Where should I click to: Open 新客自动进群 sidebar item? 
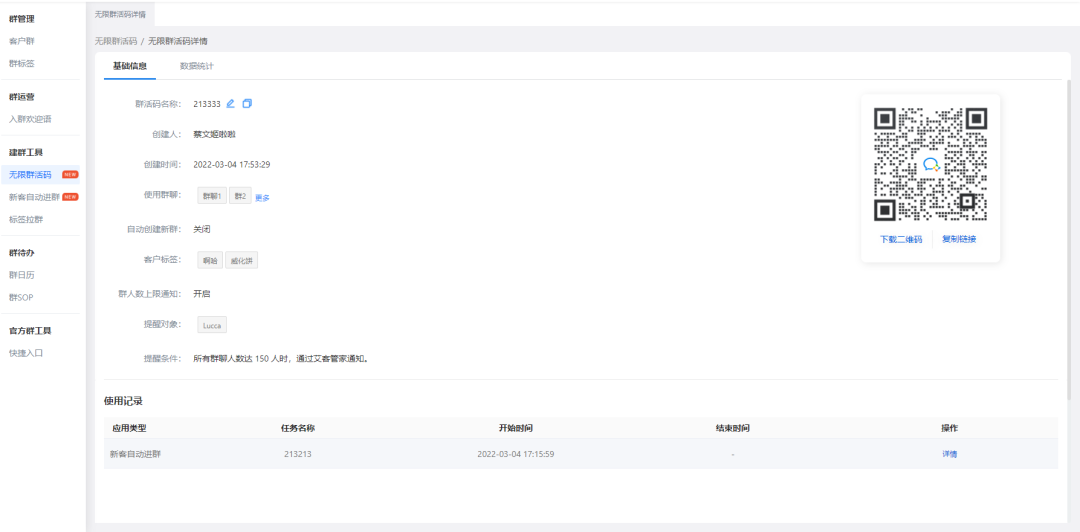[x=34, y=197]
